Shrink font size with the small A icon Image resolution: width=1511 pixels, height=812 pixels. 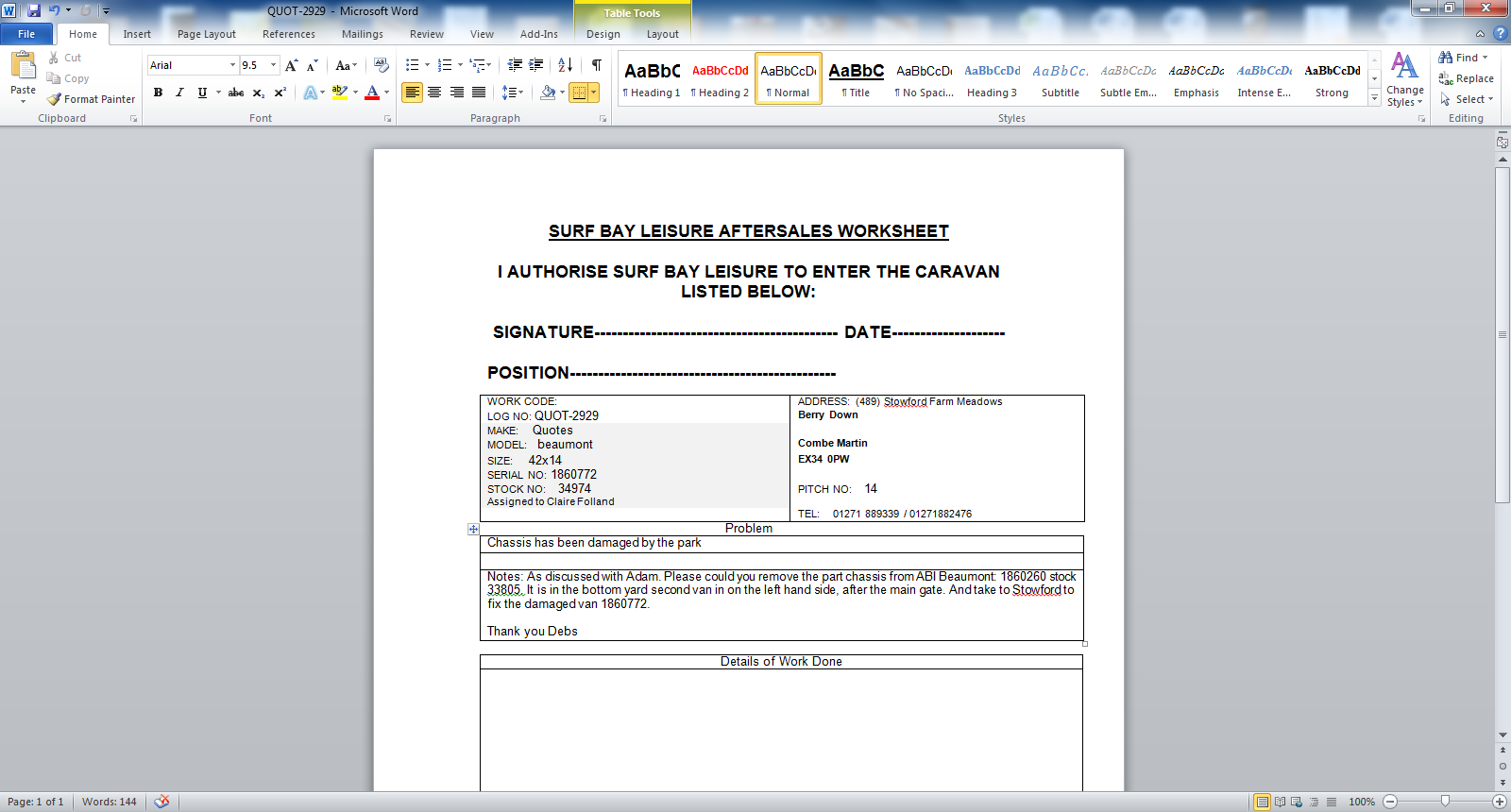coord(312,65)
